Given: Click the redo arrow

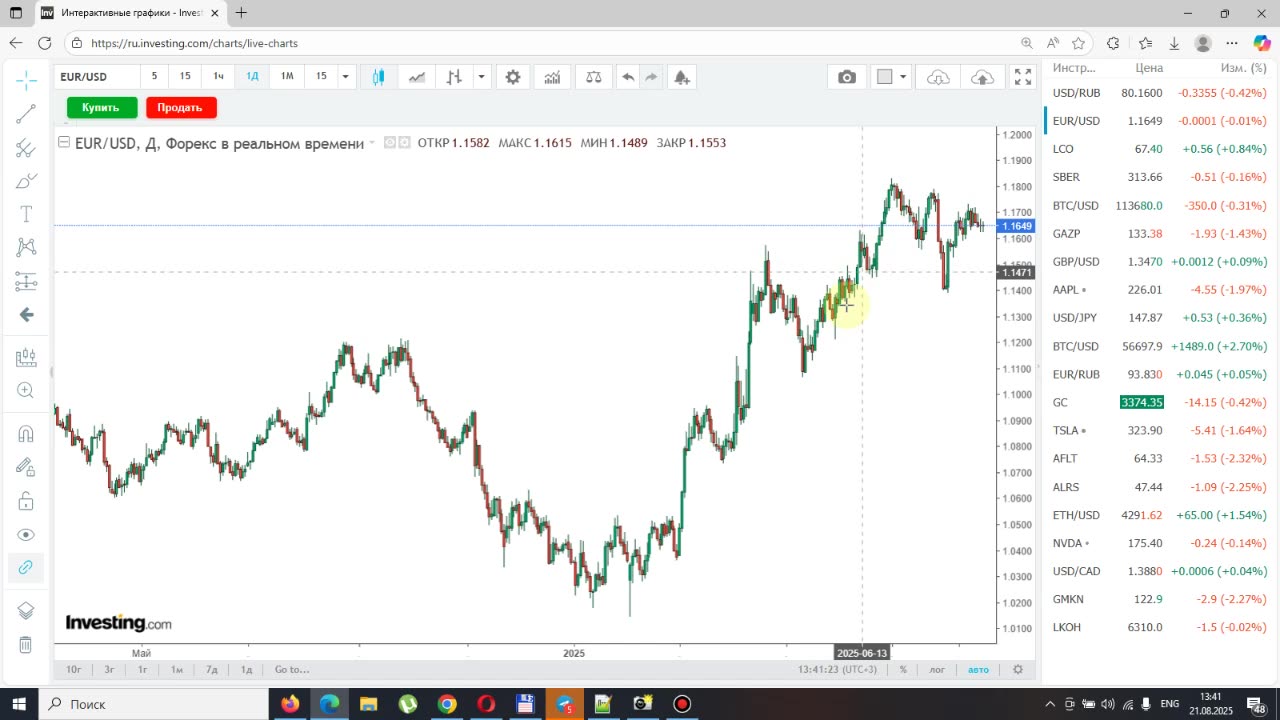Looking at the screenshot, I should pos(651,77).
